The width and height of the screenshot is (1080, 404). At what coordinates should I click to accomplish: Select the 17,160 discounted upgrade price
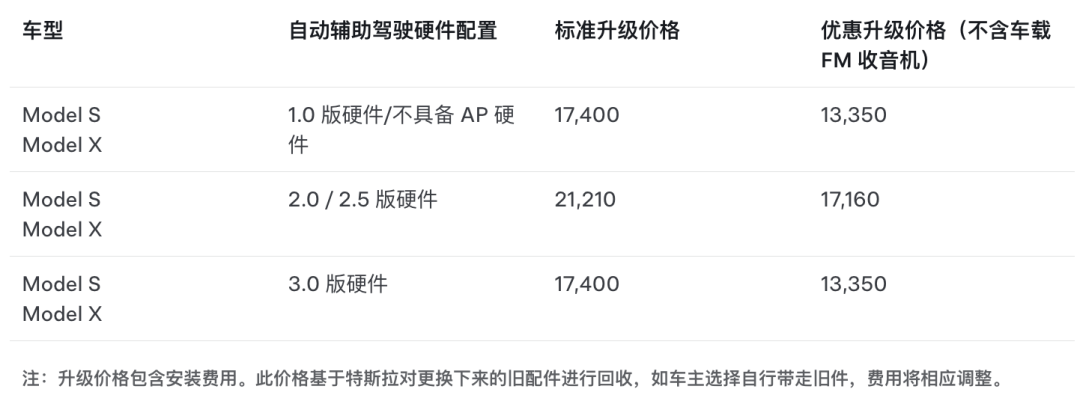pos(850,199)
